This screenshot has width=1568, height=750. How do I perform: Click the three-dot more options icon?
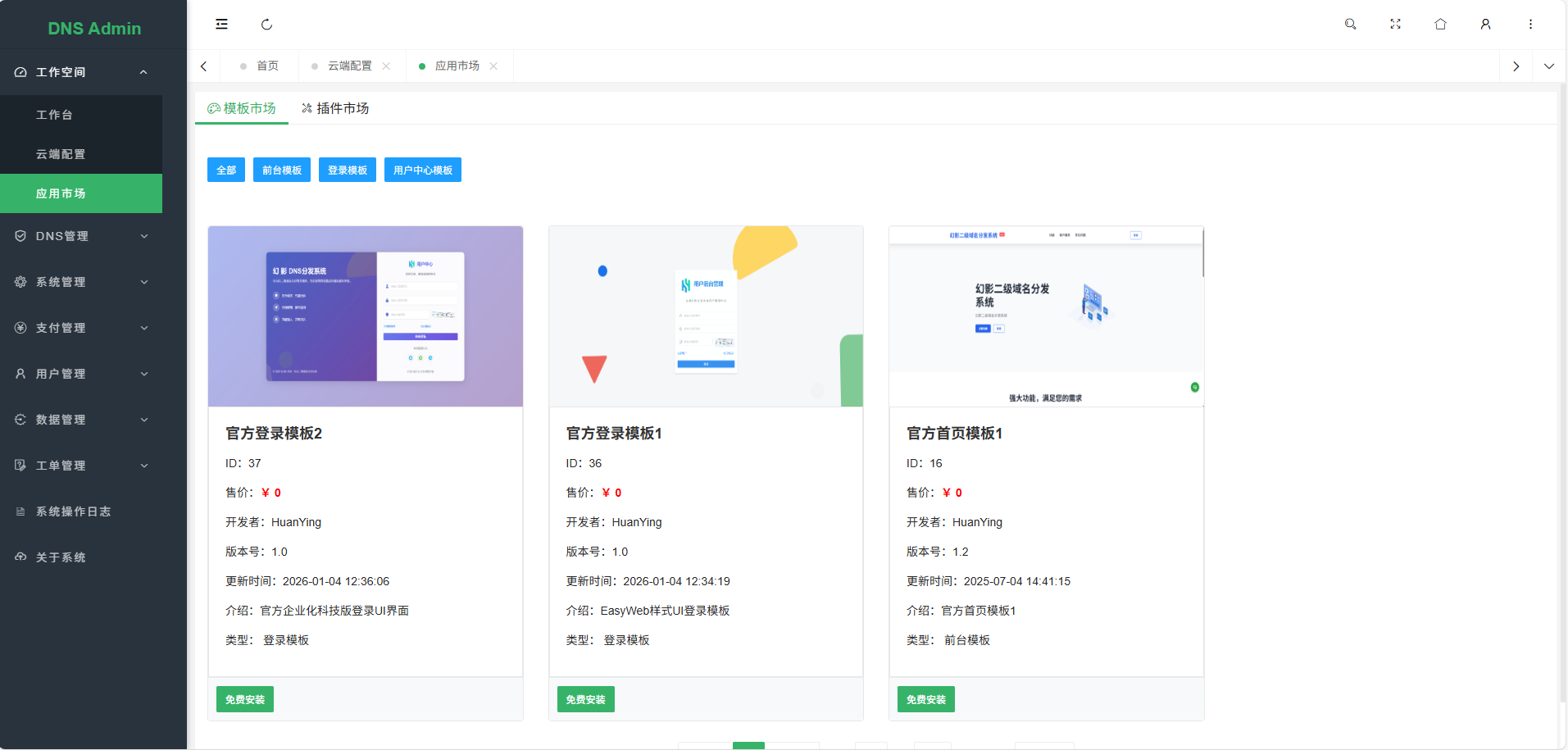point(1530,24)
